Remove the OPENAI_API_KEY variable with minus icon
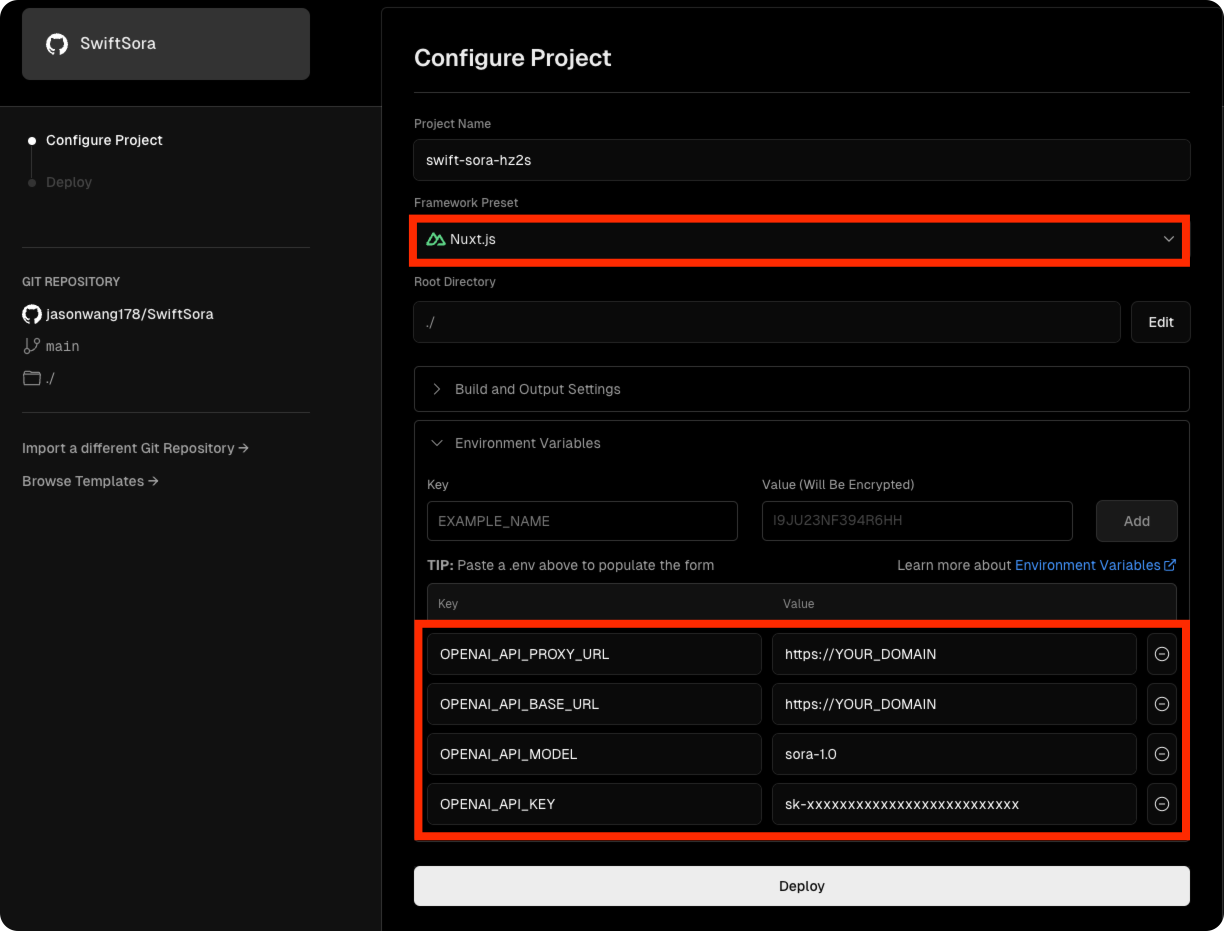 [1162, 804]
